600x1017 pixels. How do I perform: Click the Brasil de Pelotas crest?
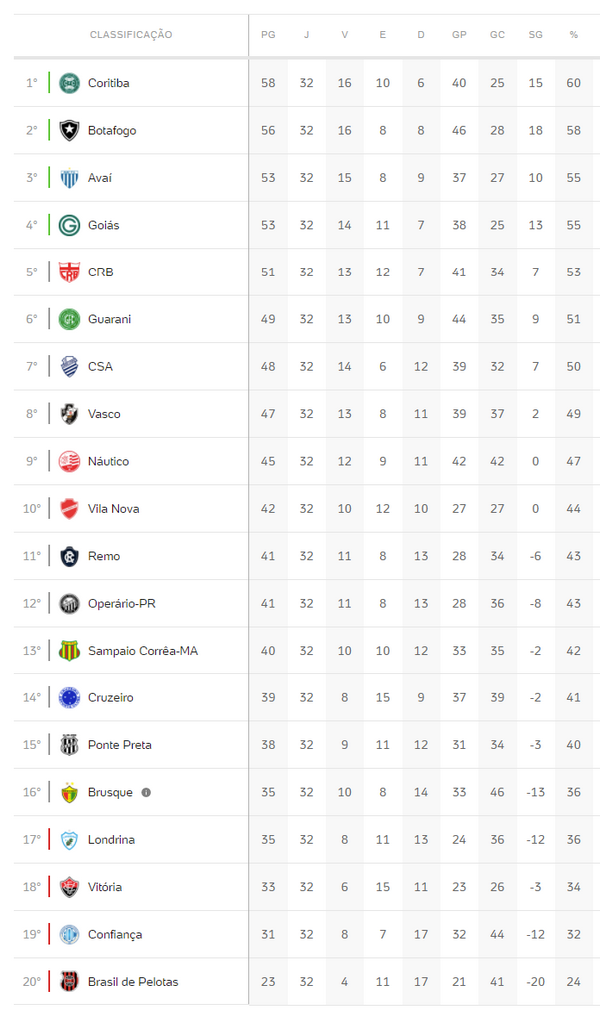[69, 981]
